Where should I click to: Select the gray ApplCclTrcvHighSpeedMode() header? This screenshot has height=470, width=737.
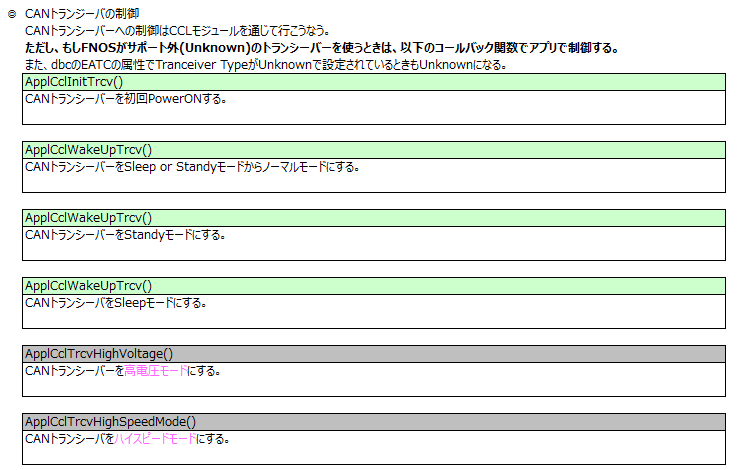tap(374, 422)
